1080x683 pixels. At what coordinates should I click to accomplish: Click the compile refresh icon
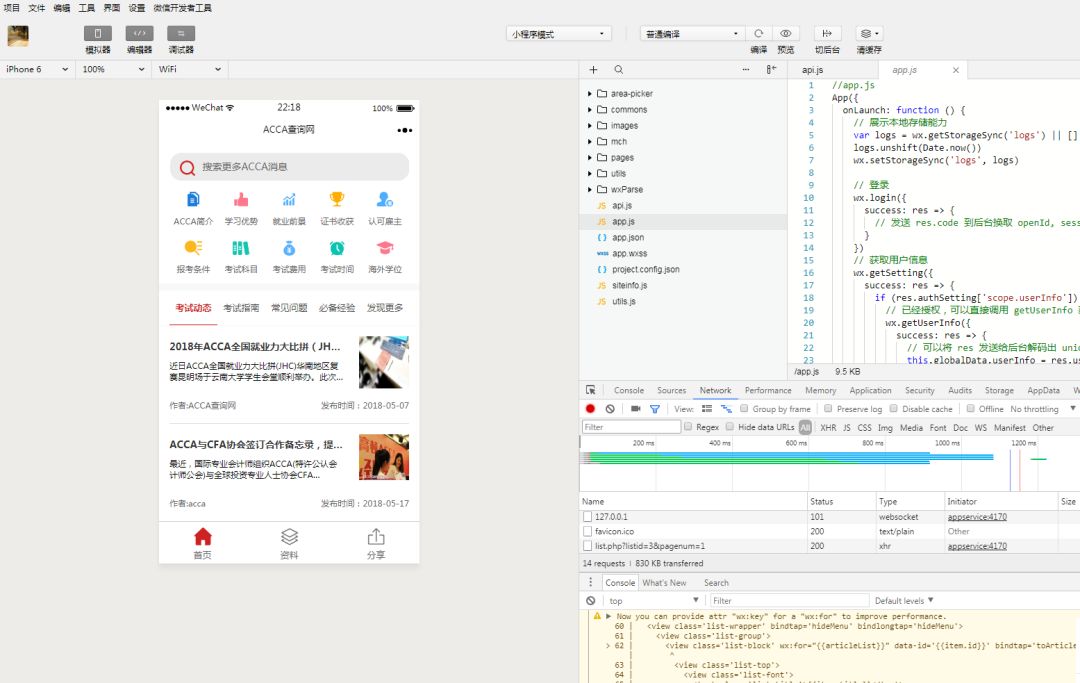pyautogui.click(x=758, y=34)
